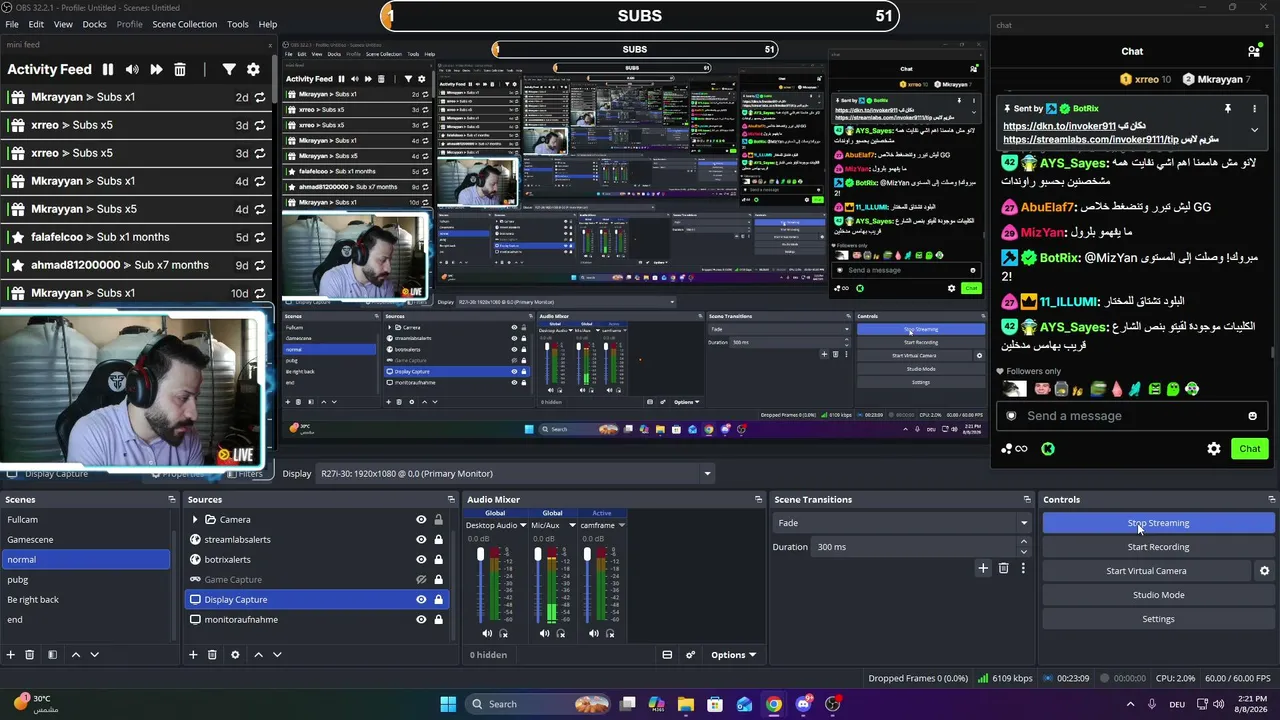Open Activity Feed settings gear
The height and width of the screenshot is (720, 1280).
(x=253, y=69)
